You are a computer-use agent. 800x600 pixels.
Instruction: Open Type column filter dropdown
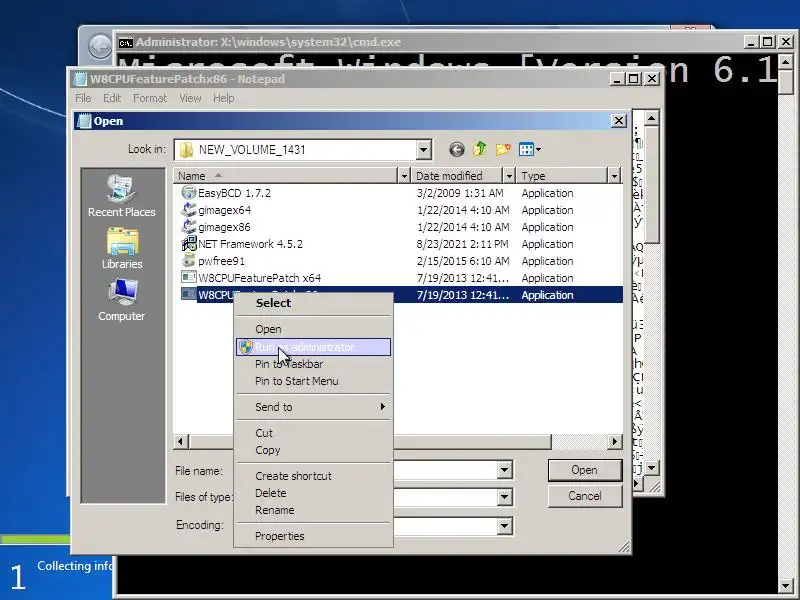coord(614,176)
